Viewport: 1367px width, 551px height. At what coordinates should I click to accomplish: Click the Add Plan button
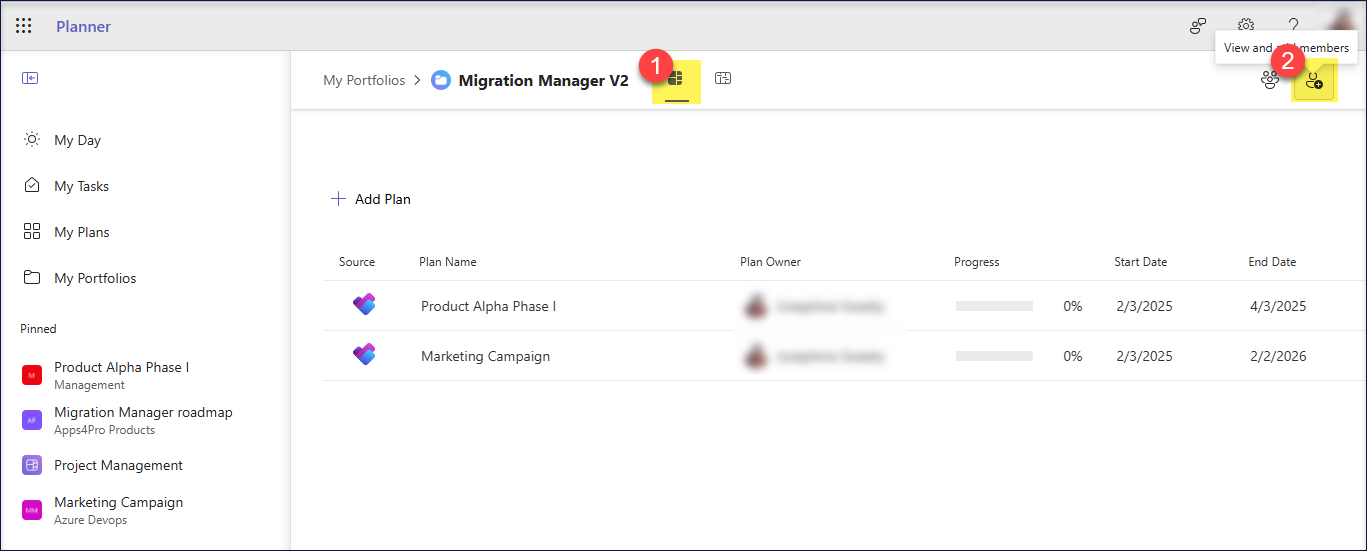pos(371,199)
